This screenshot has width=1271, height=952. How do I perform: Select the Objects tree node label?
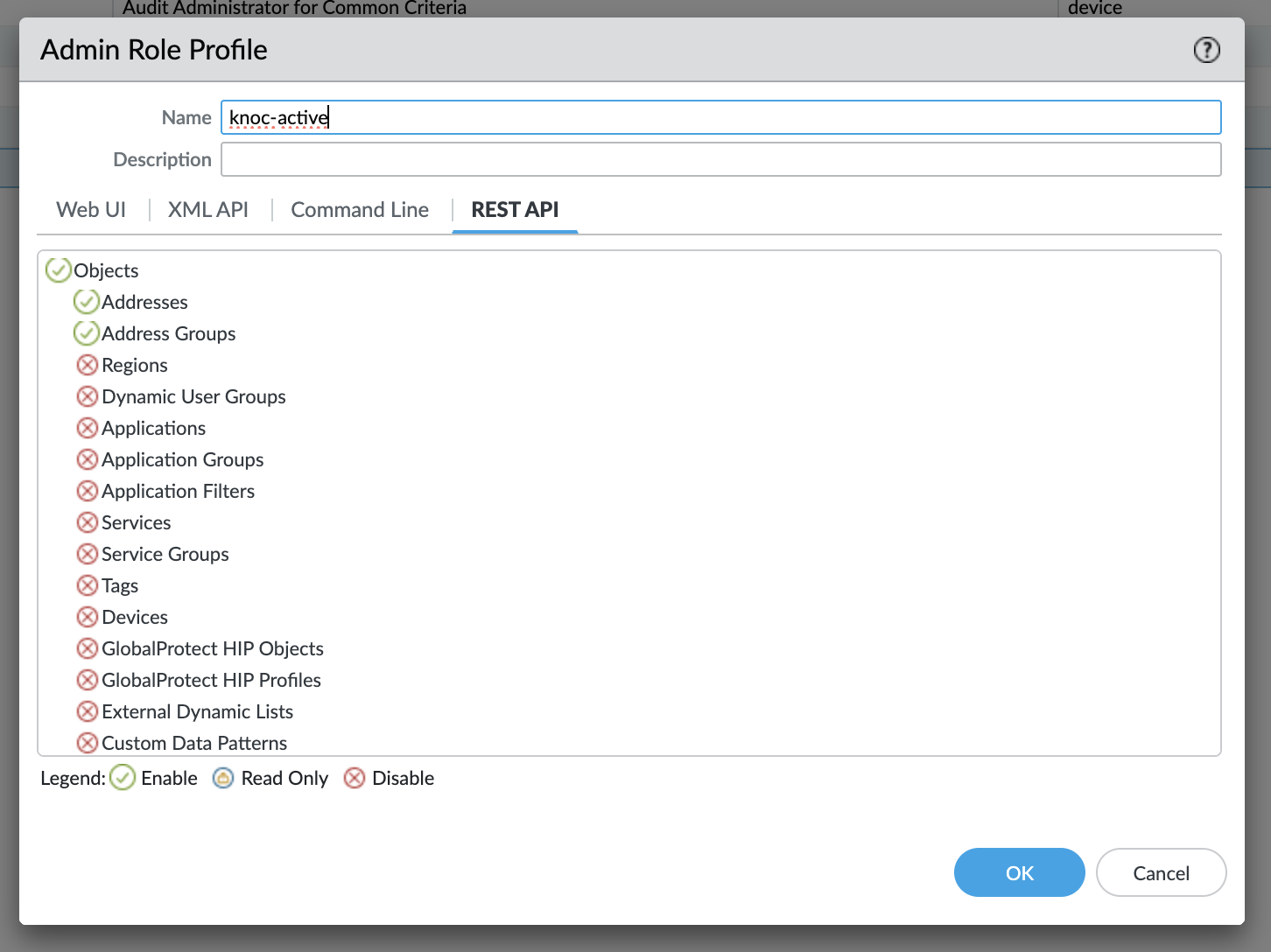pos(106,270)
